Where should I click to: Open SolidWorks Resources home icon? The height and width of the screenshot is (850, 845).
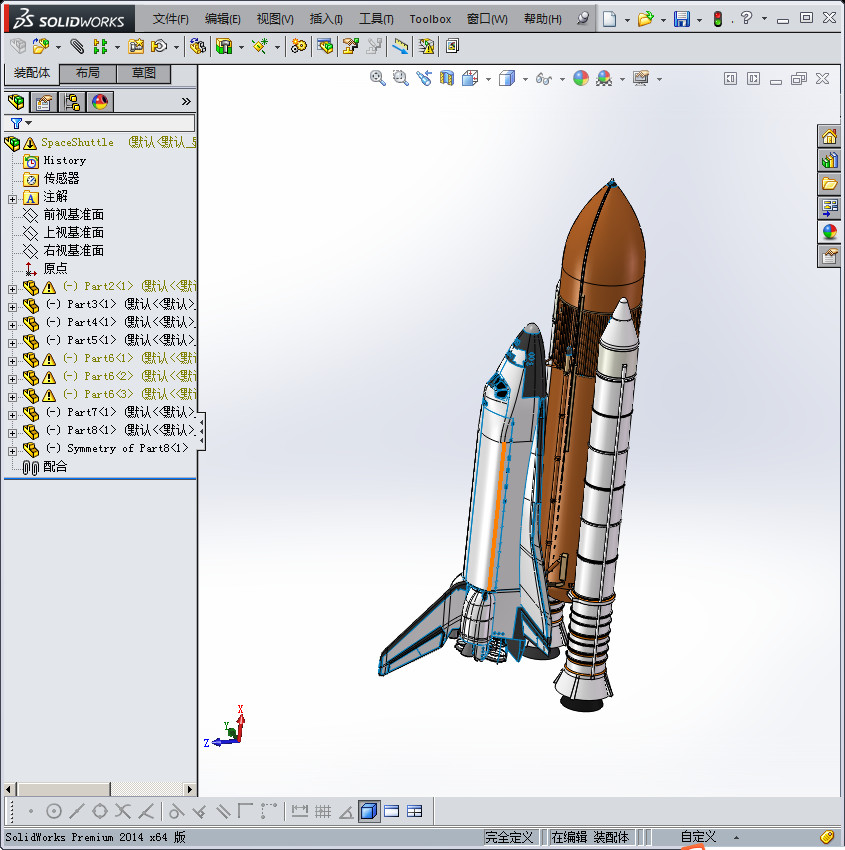[x=829, y=137]
